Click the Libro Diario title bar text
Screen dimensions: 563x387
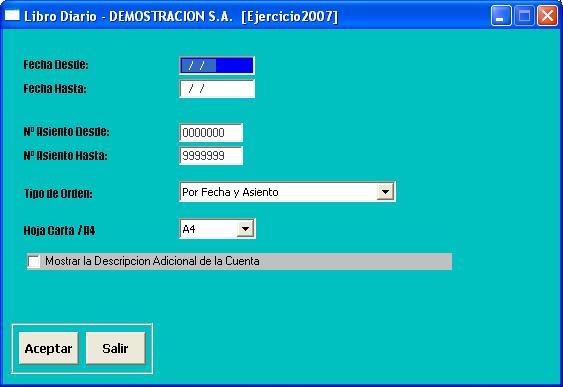click(181, 17)
